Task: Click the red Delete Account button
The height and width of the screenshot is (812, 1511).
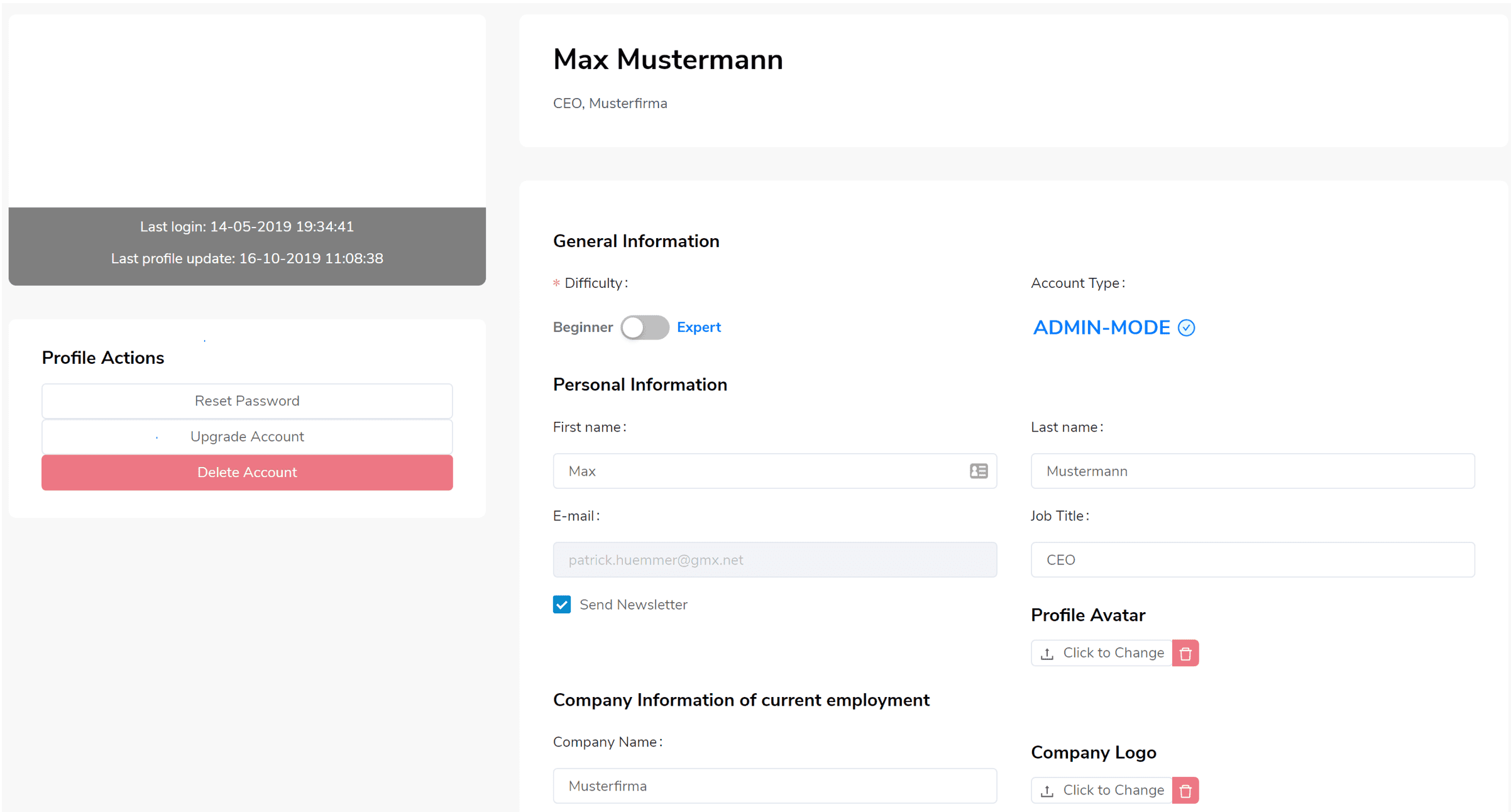Action: pyautogui.click(x=247, y=472)
